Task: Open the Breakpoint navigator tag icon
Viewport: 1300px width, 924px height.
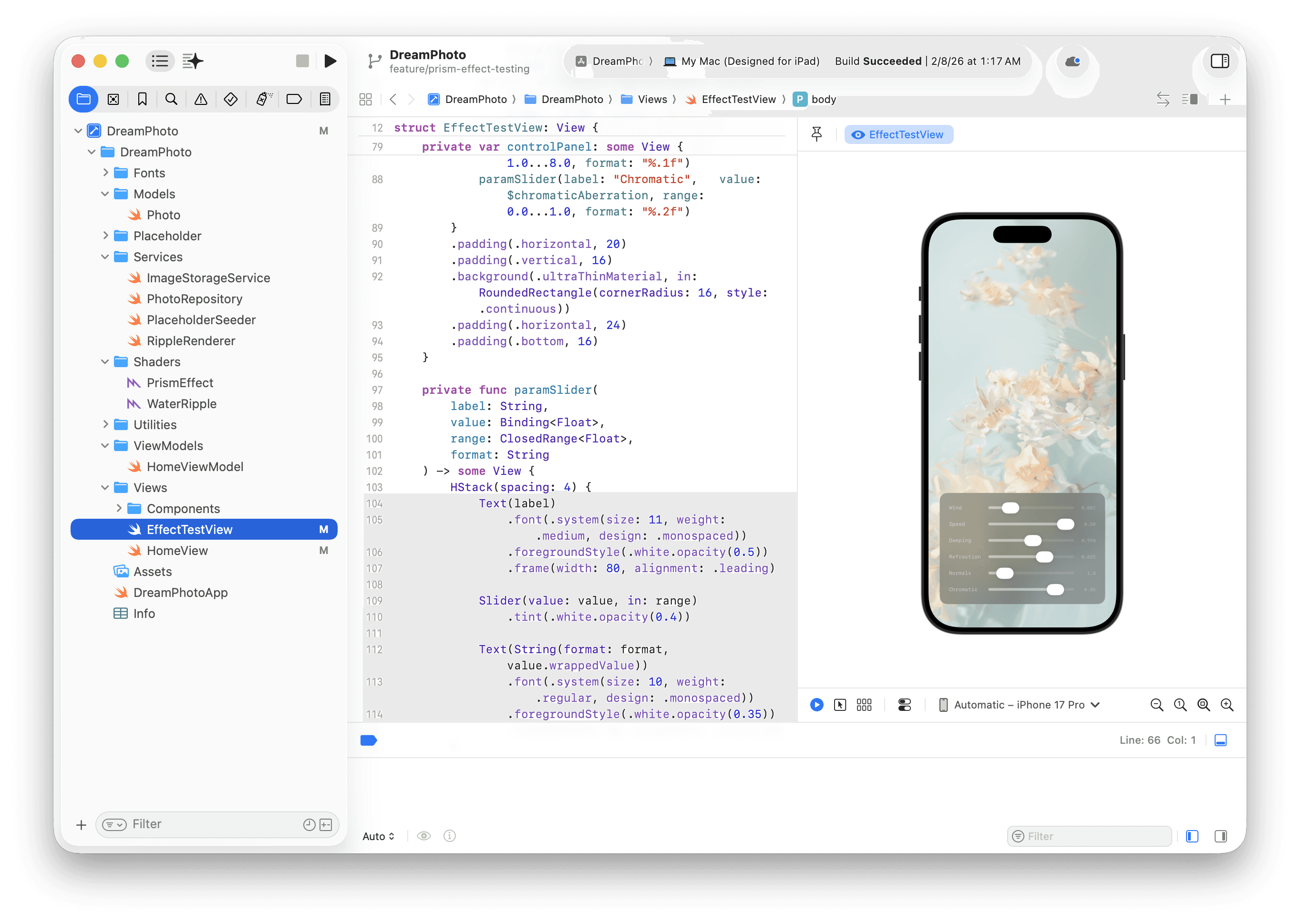Action: coord(294,99)
